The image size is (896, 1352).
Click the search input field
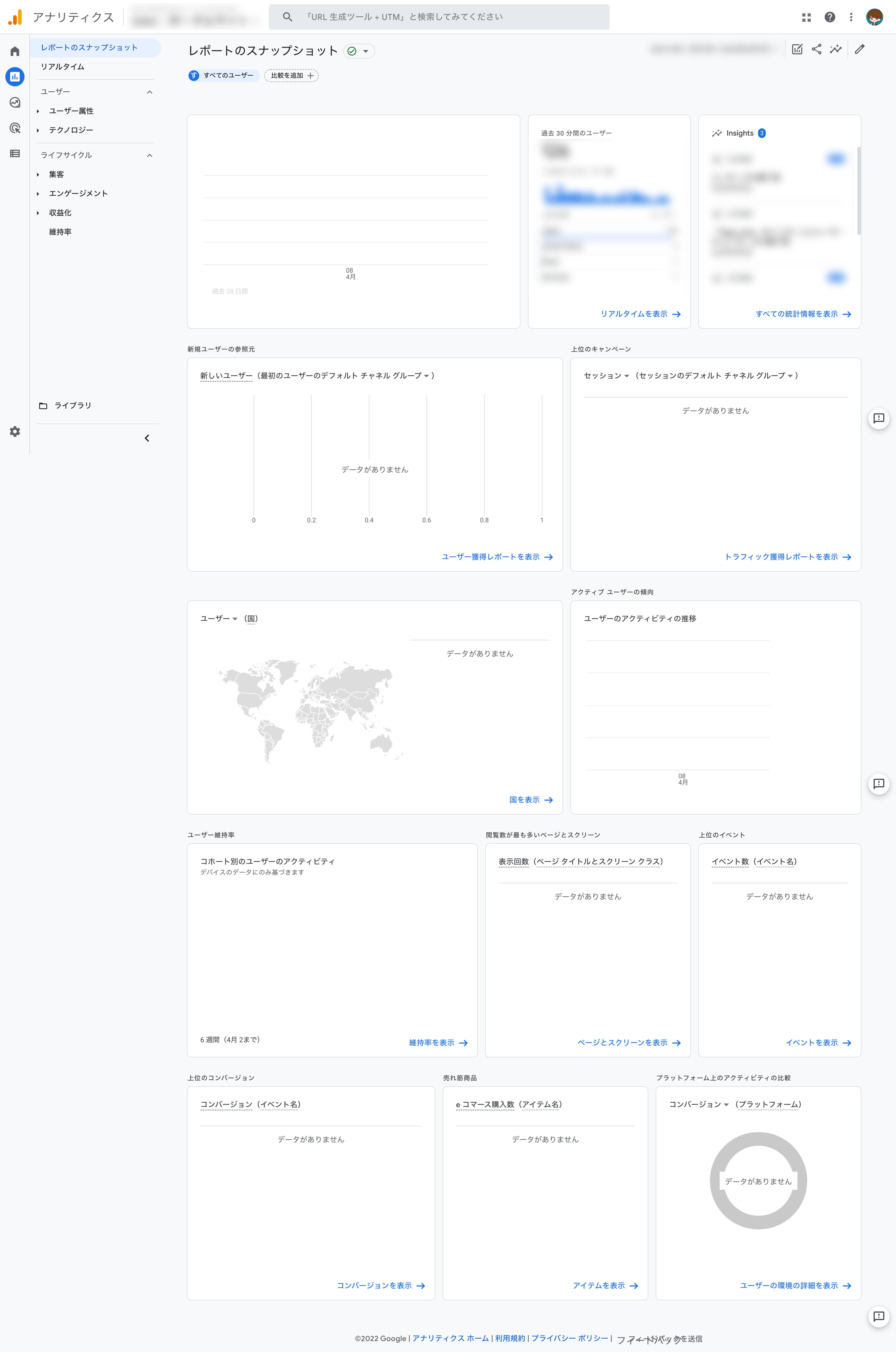[439, 17]
